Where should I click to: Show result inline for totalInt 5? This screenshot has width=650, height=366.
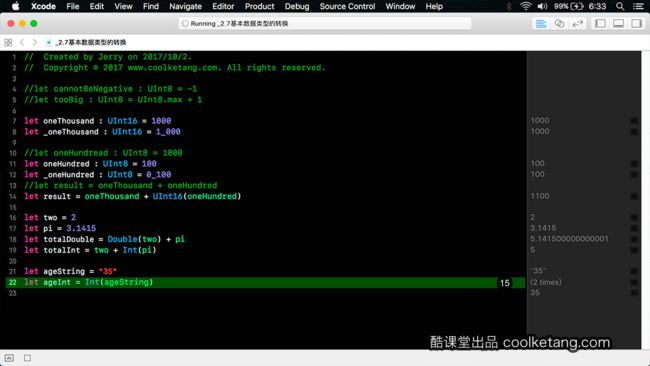click(x=634, y=250)
